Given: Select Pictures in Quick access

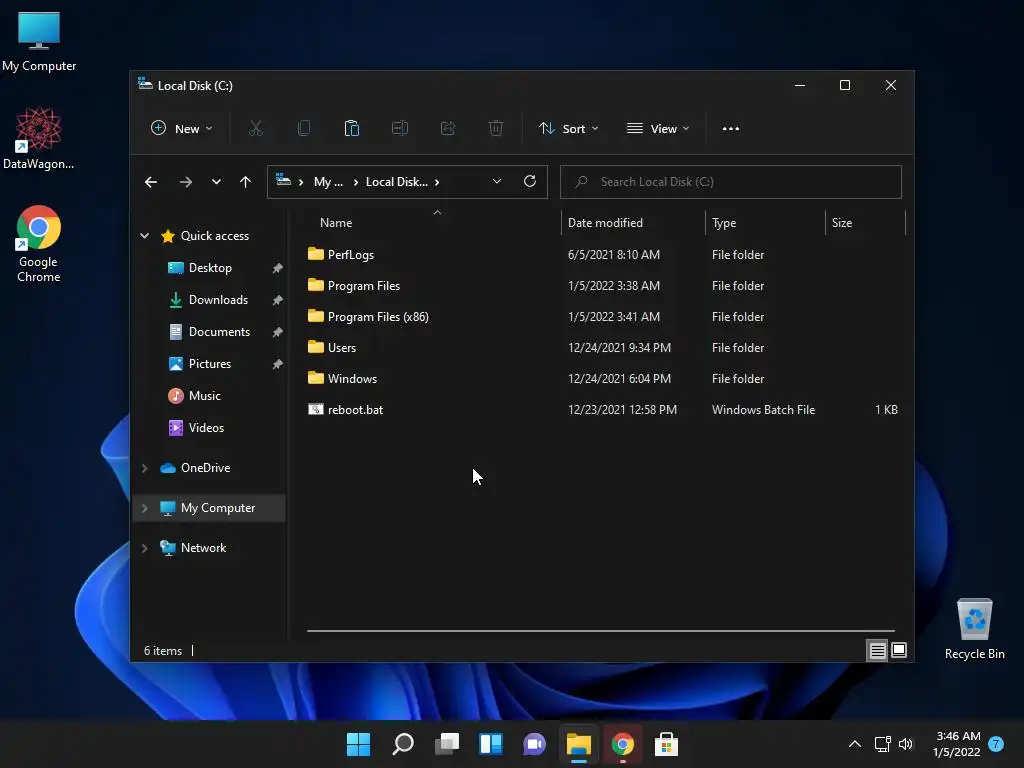Looking at the screenshot, I should point(210,364).
